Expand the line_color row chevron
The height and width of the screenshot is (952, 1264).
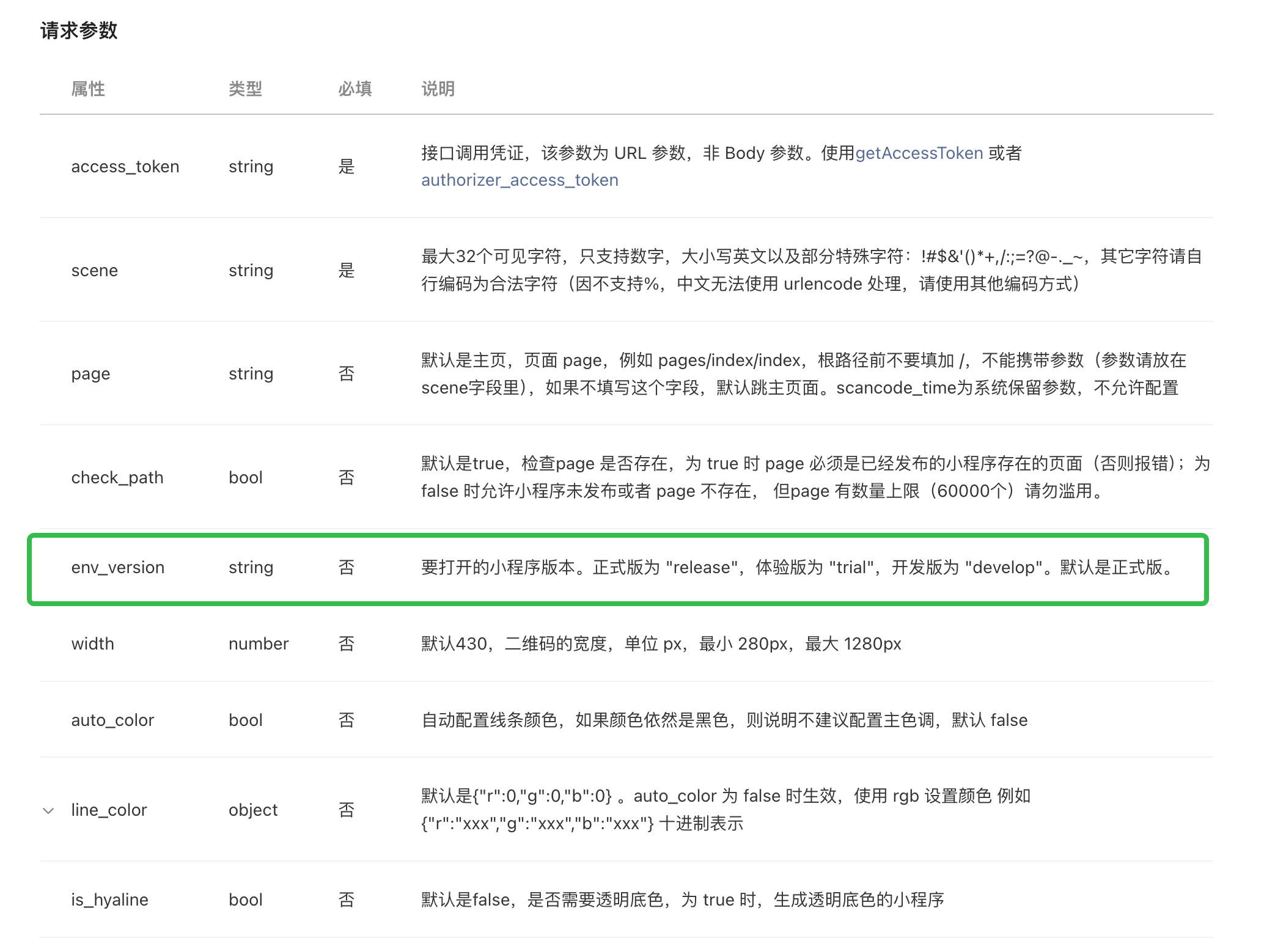click(48, 811)
